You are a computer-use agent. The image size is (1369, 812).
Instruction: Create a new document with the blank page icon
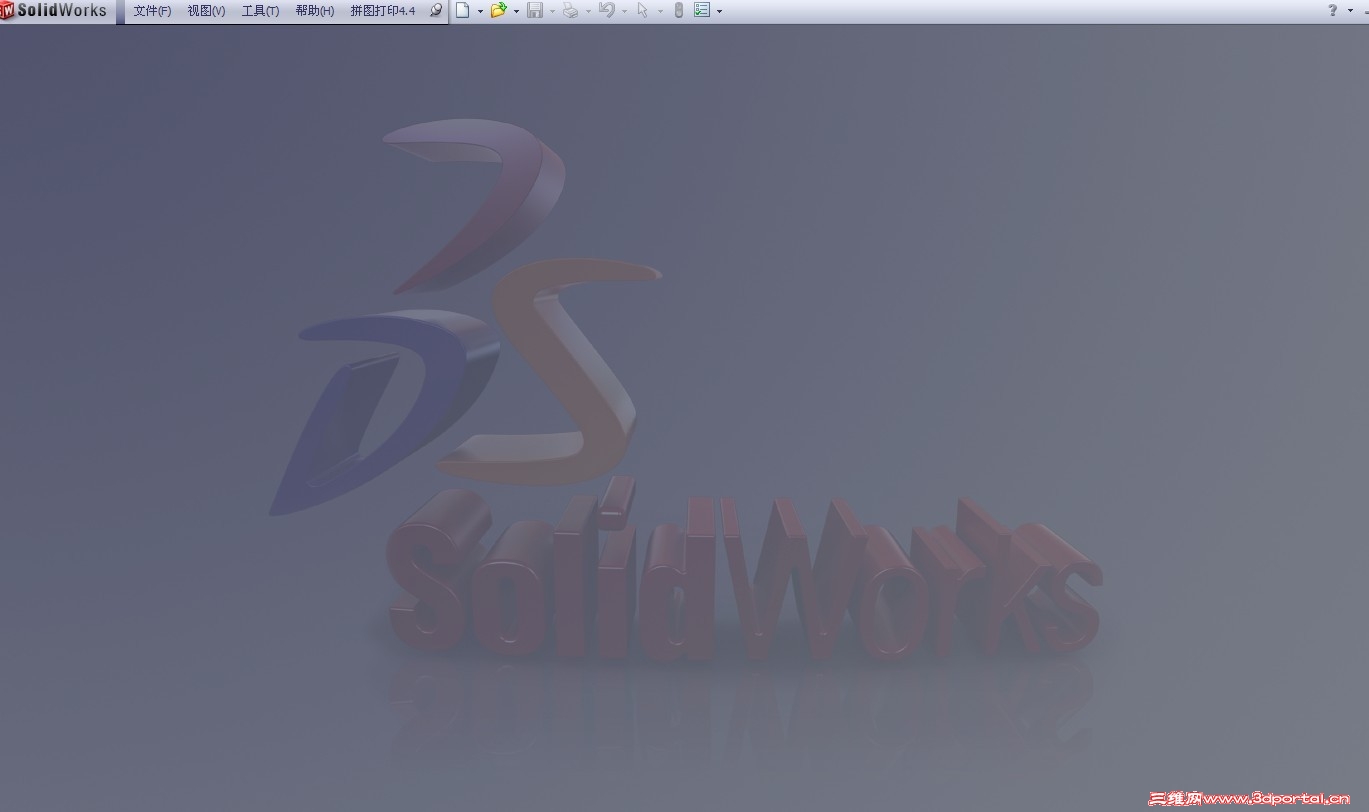462,11
